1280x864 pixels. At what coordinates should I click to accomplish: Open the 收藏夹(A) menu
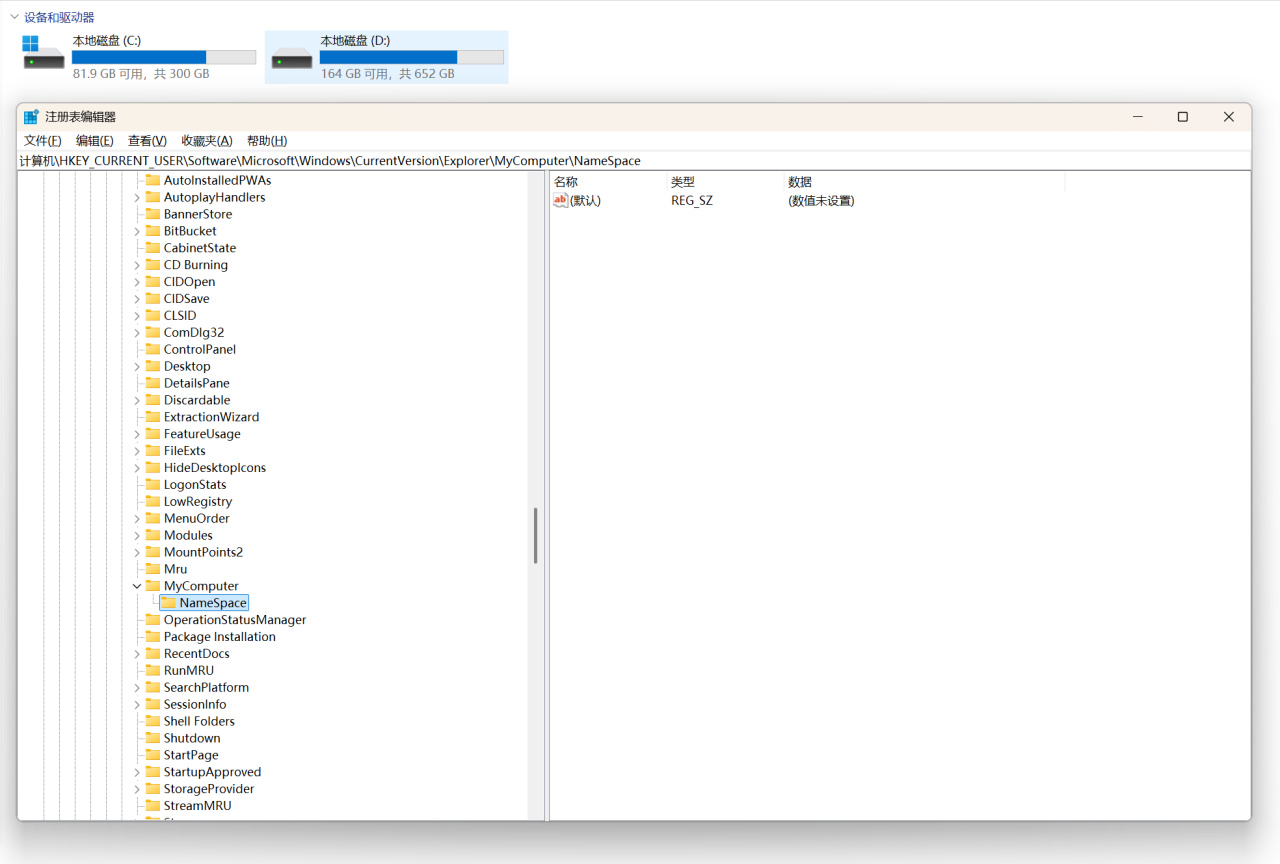tap(207, 141)
